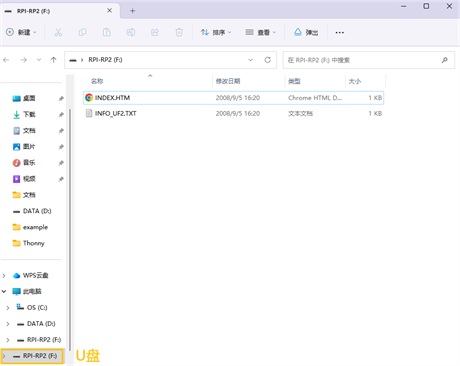Go back with the left arrow
This screenshot has height=366, width=460.
(x=6, y=60)
